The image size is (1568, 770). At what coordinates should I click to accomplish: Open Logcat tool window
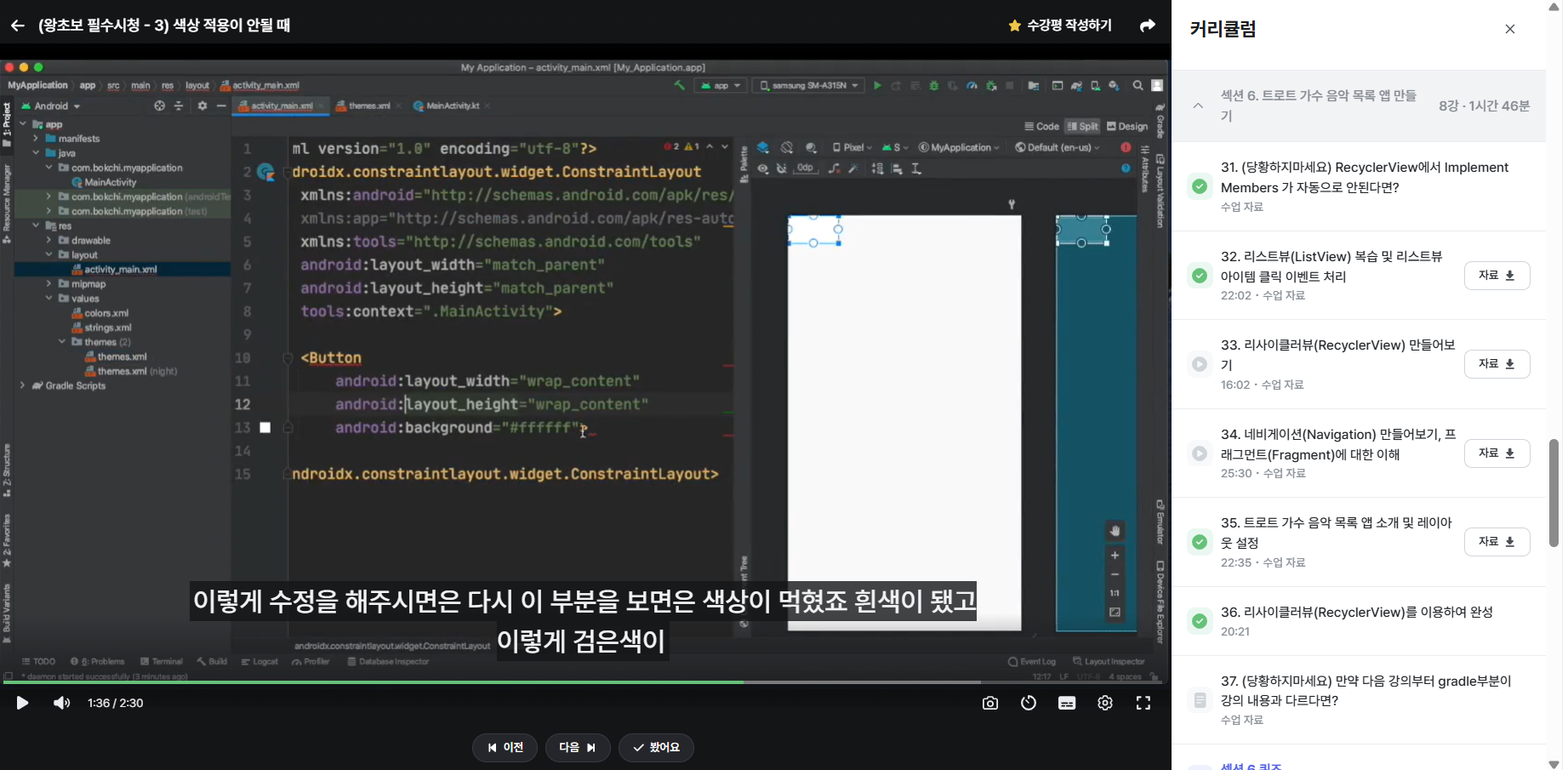(x=259, y=661)
